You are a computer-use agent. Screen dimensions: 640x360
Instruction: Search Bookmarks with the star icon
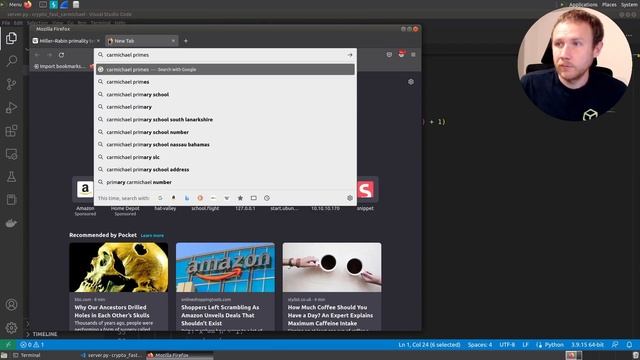pos(240,198)
